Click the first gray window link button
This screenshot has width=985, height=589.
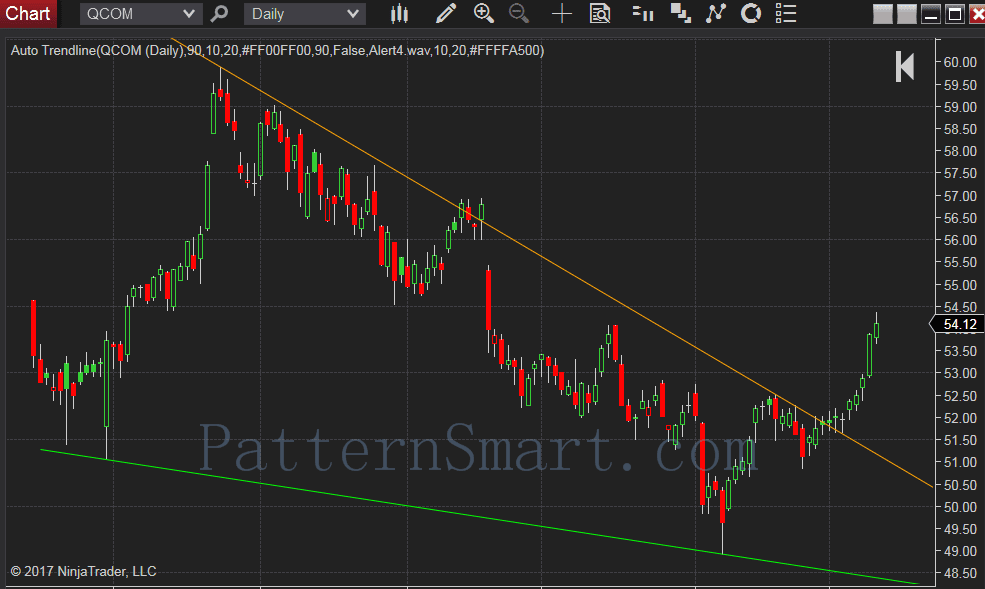883,14
